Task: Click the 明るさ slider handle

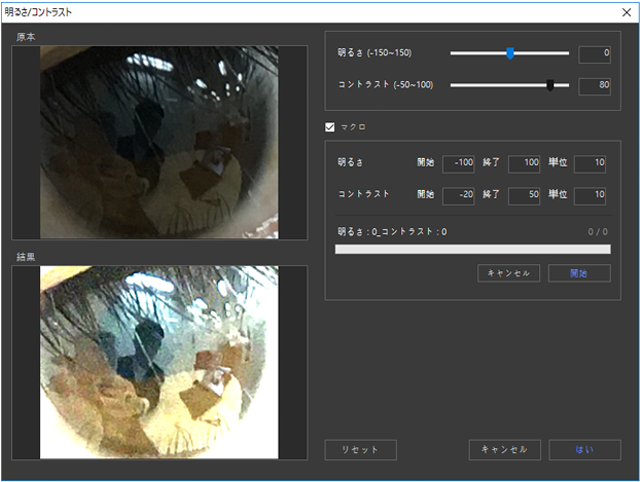Action: (510, 53)
